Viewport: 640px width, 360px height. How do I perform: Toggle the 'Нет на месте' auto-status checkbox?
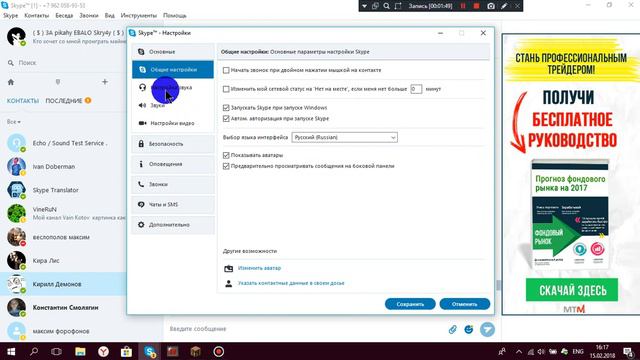226,89
